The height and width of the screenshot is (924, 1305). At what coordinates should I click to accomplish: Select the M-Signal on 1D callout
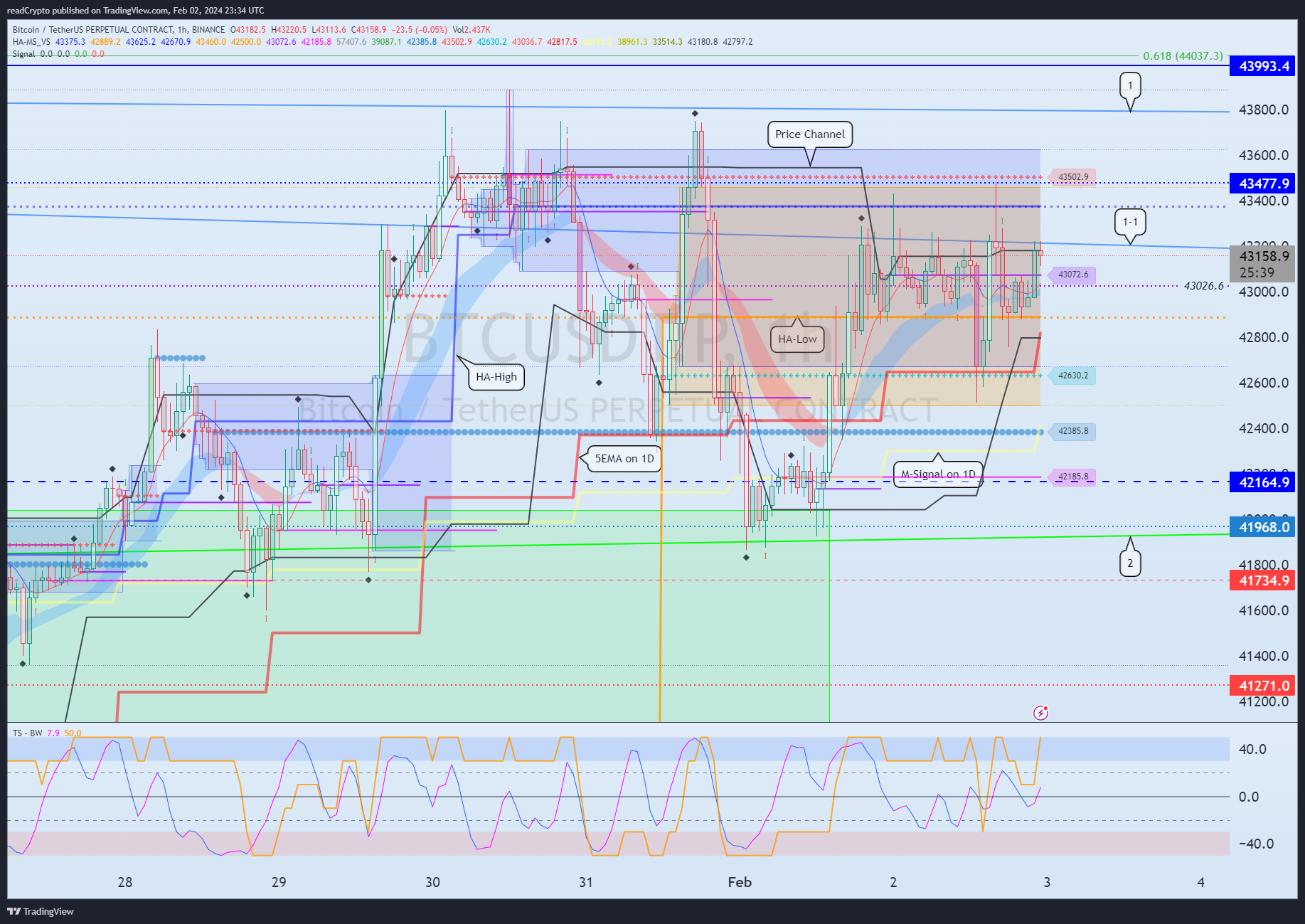click(x=938, y=474)
